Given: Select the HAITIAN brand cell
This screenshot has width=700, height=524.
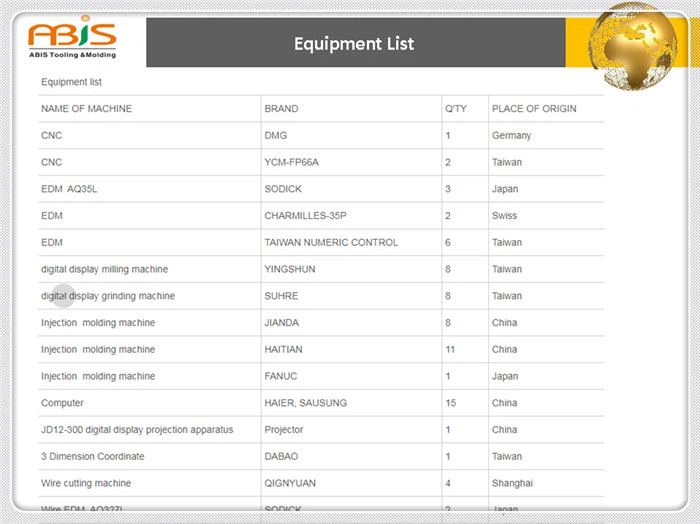Looking at the screenshot, I should (x=283, y=350).
